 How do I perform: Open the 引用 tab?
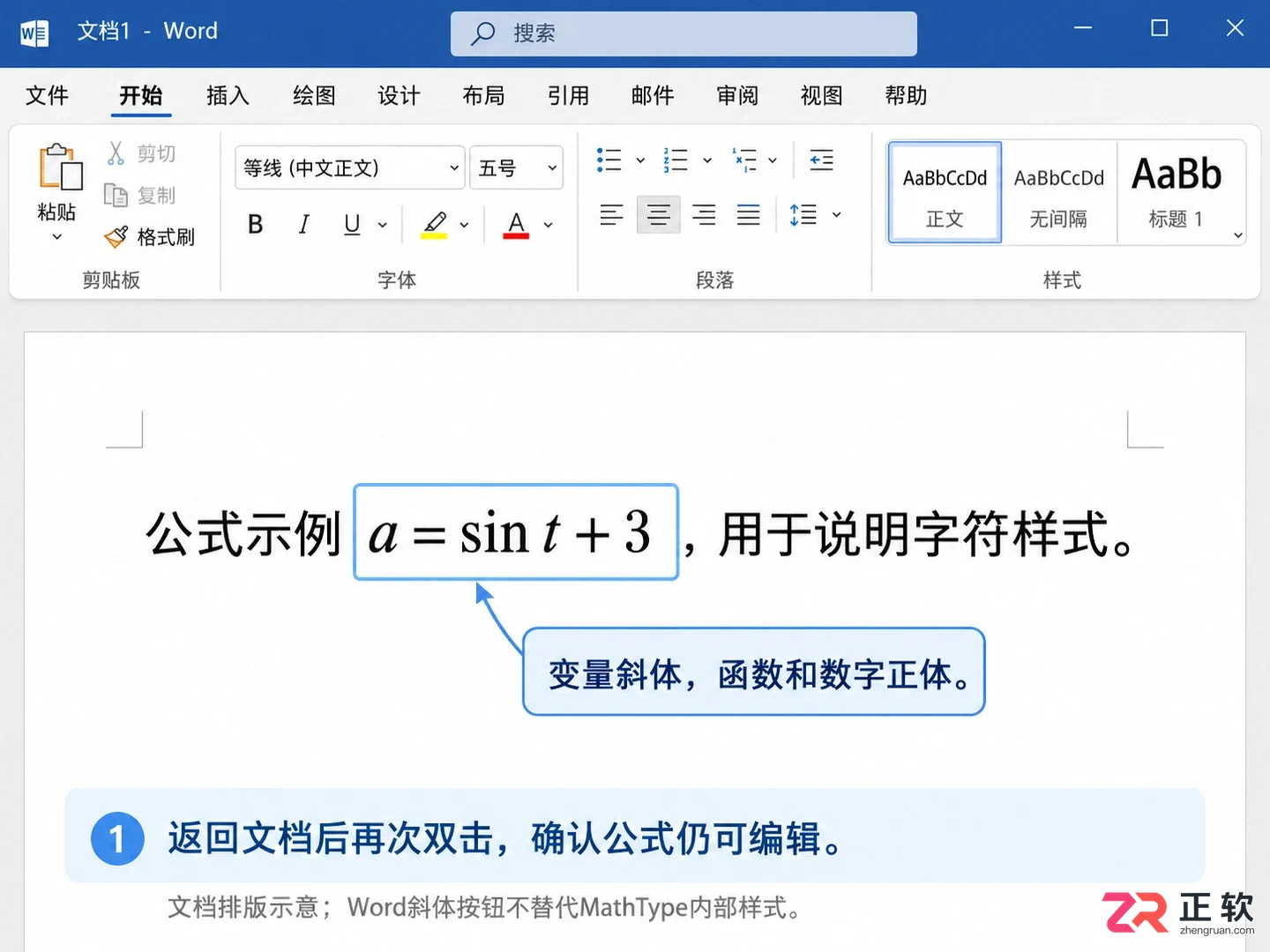coord(568,95)
